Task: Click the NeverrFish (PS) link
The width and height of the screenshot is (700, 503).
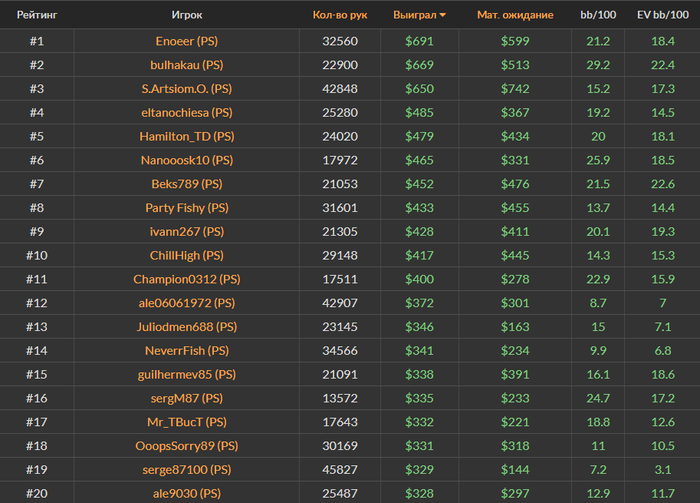Action: (x=187, y=351)
